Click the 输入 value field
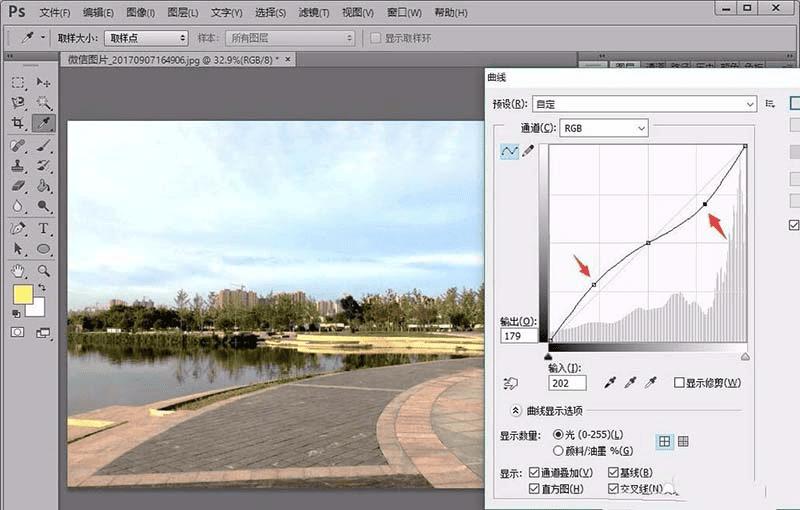Viewport: 800px width, 510px height. pos(567,383)
